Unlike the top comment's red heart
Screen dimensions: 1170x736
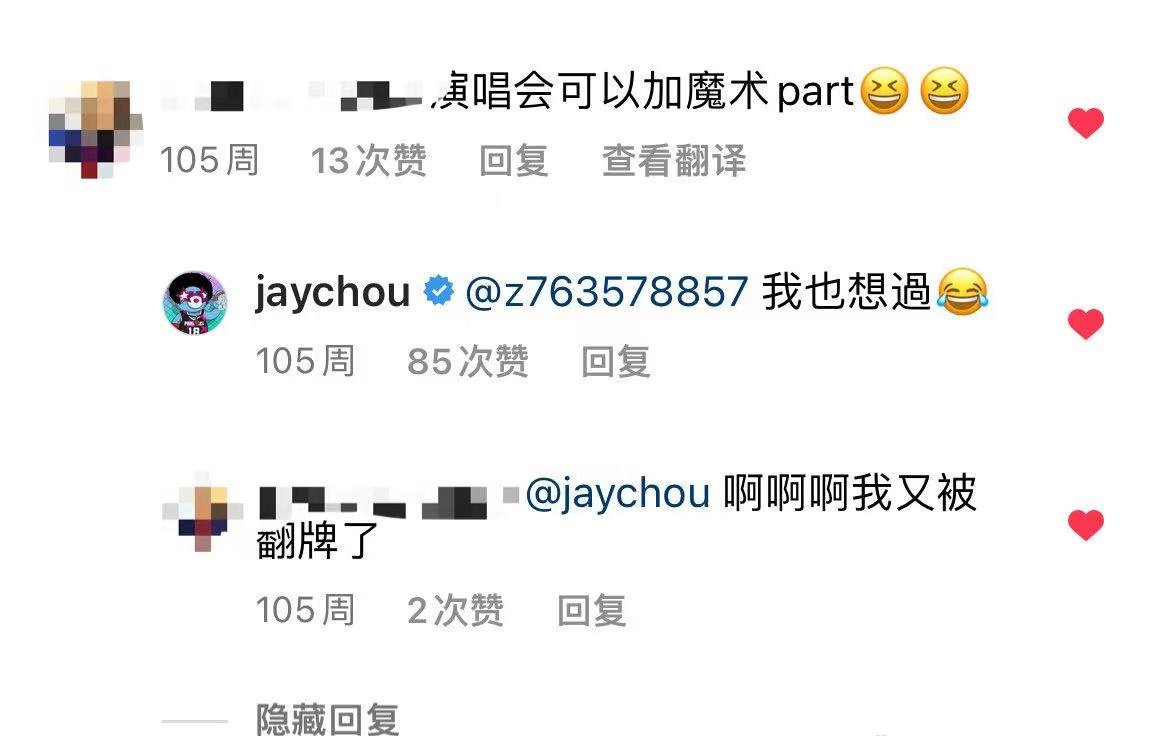1086,123
